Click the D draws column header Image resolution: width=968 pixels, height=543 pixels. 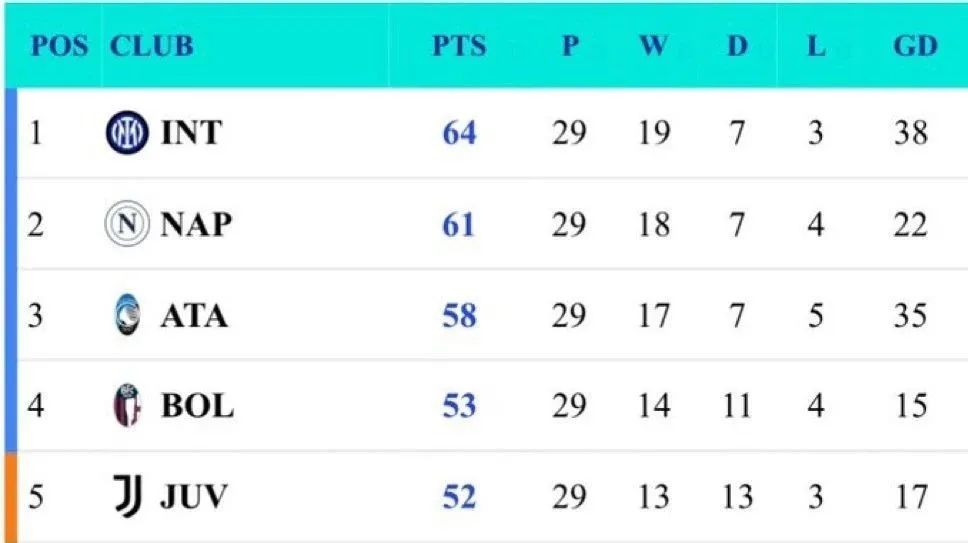coord(737,46)
